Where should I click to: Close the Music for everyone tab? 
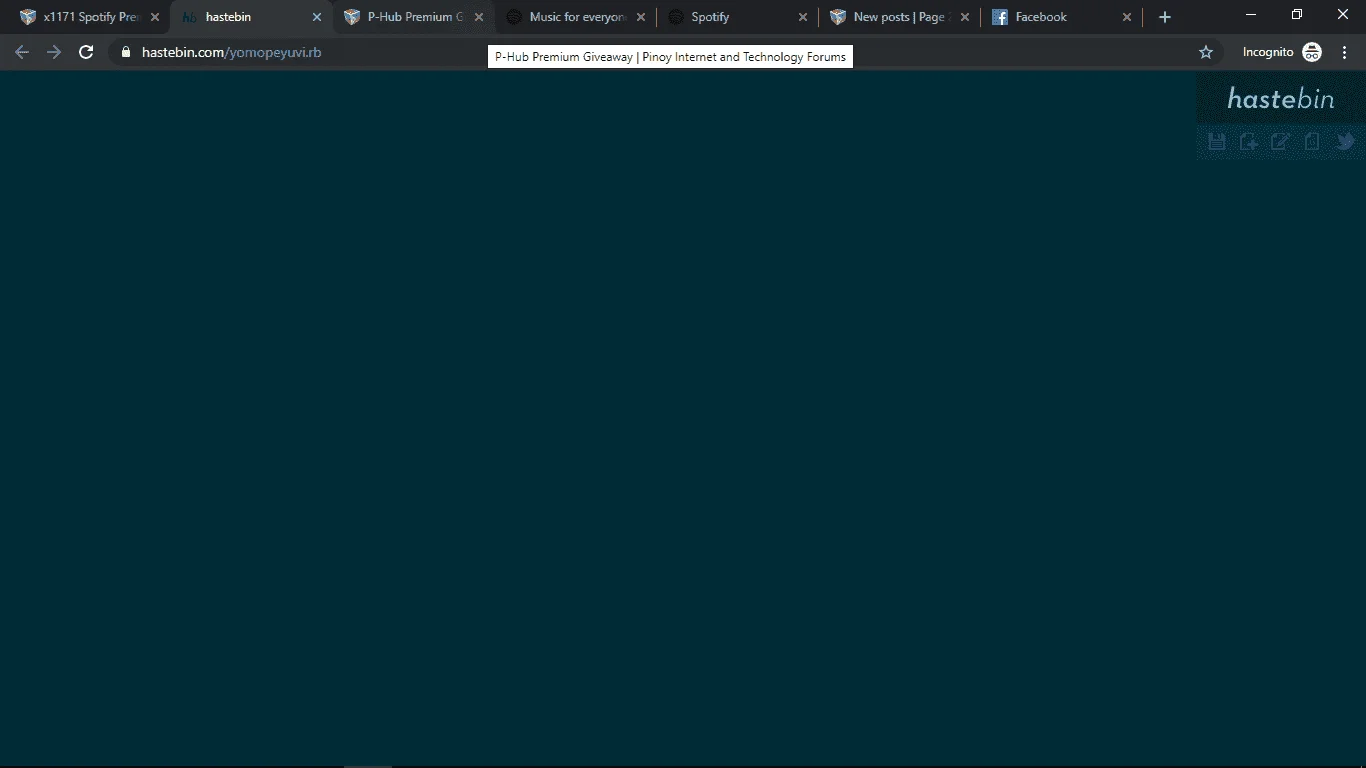[x=641, y=17]
